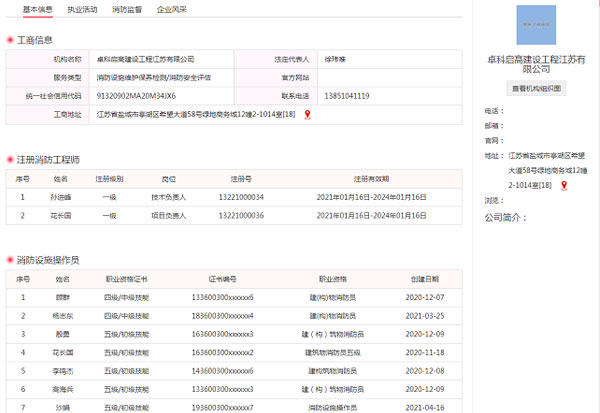Click operator name 颜群 in the operators table
600x413 pixels.
tap(63, 298)
